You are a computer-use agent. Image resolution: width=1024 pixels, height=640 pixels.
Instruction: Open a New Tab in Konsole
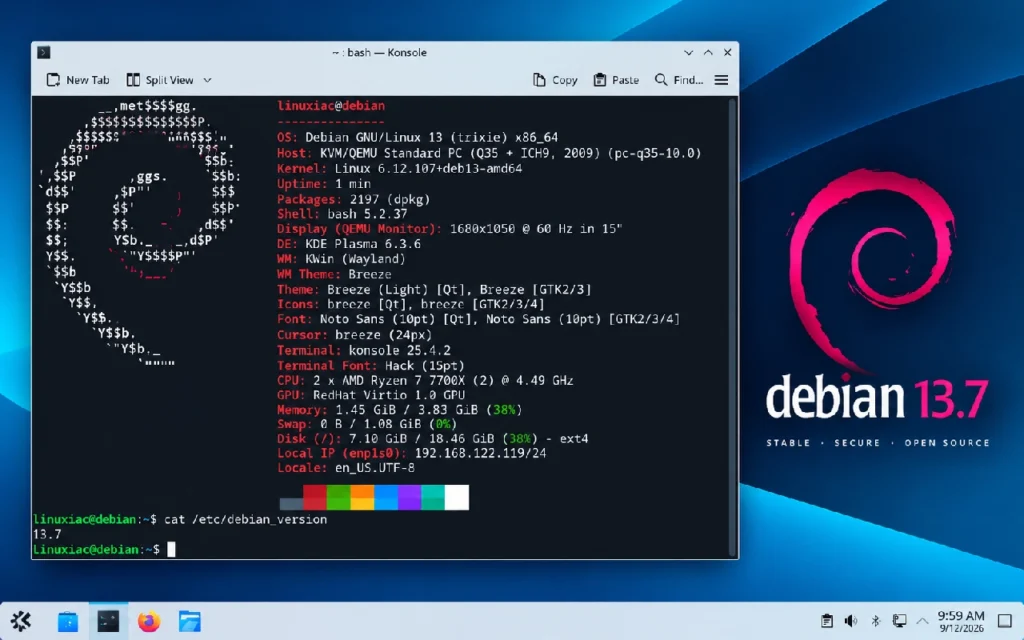pyautogui.click(x=78, y=80)
